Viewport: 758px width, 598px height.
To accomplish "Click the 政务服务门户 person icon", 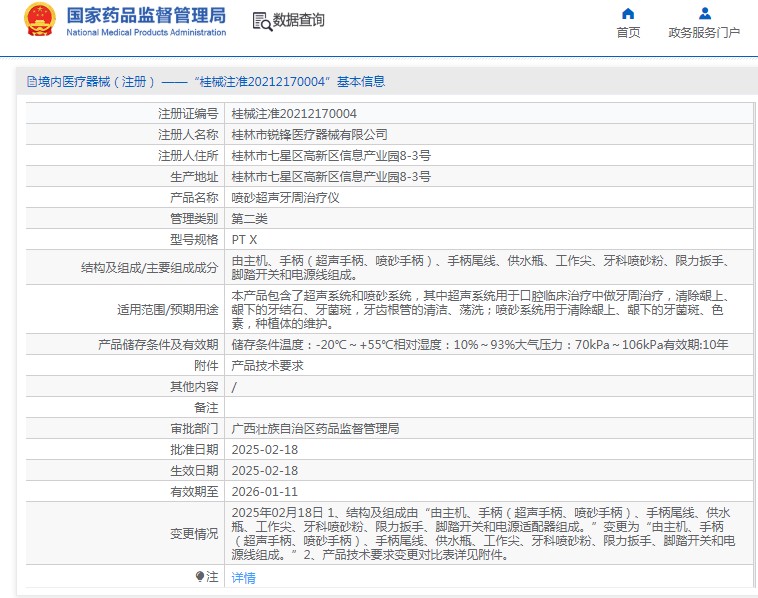I will 704,14.
